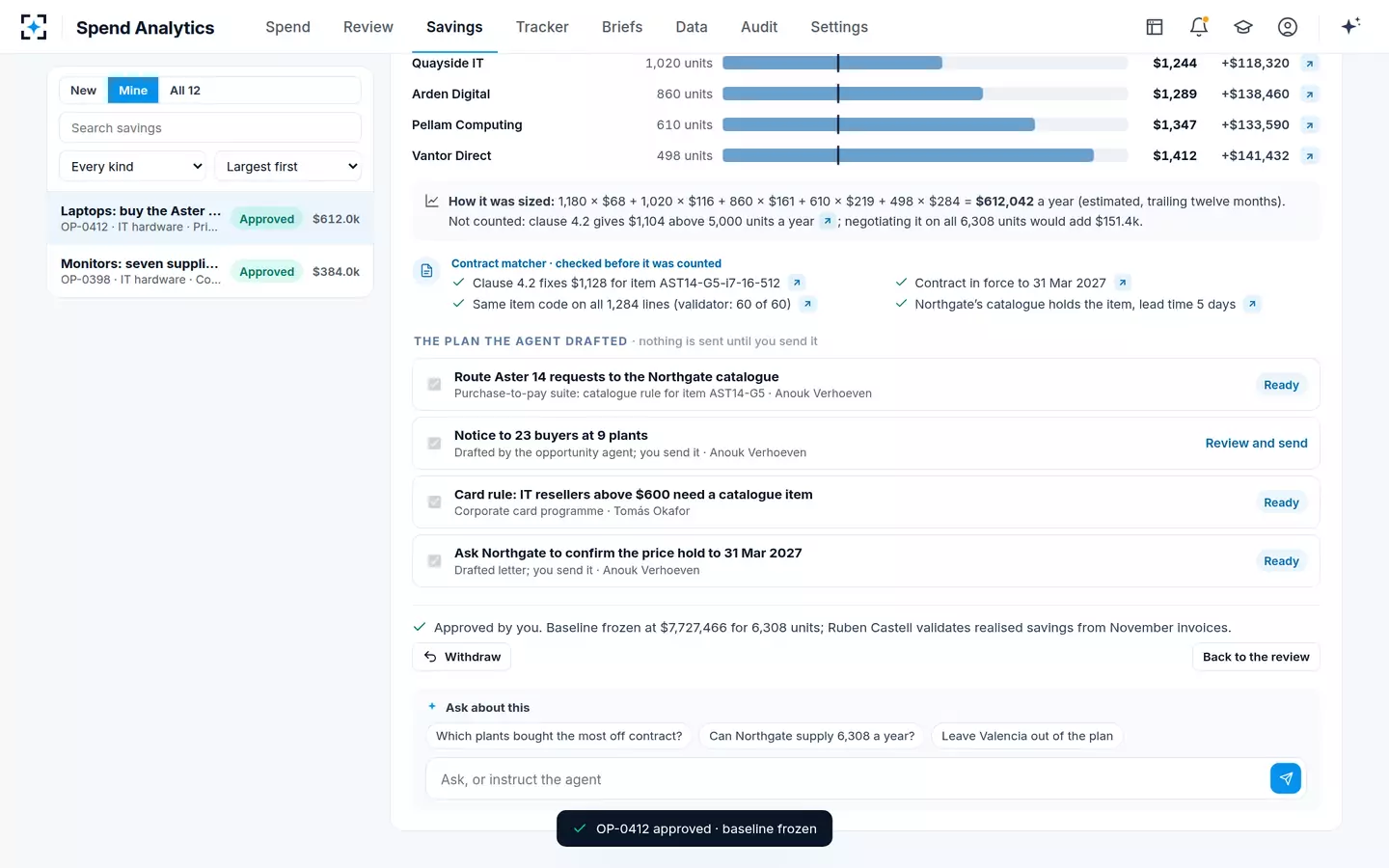Click suggestion Leave Valencia out of the plan
Viewport: 1389px width, 868px height.
[1027, 736]
